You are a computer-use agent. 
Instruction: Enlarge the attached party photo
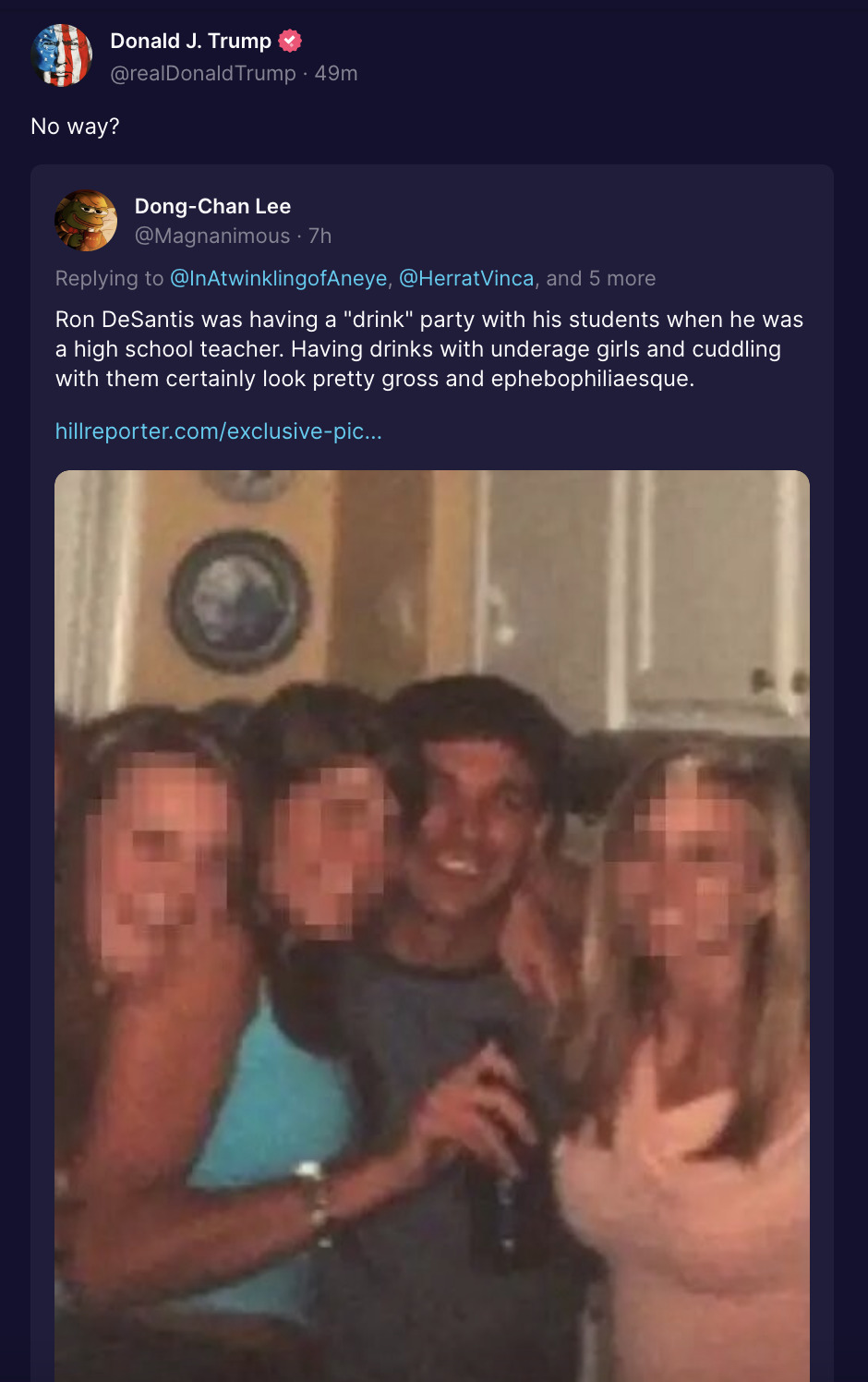432,926
